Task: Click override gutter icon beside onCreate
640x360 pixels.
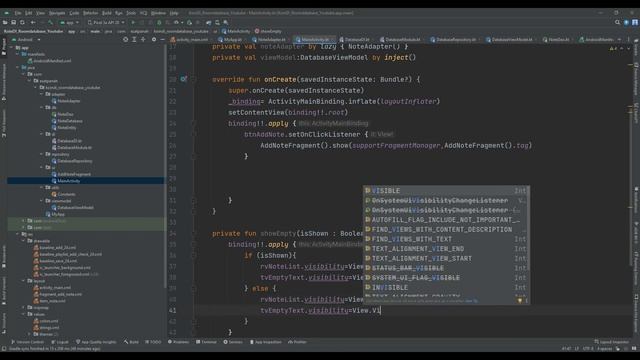Action: pos(184,79)
